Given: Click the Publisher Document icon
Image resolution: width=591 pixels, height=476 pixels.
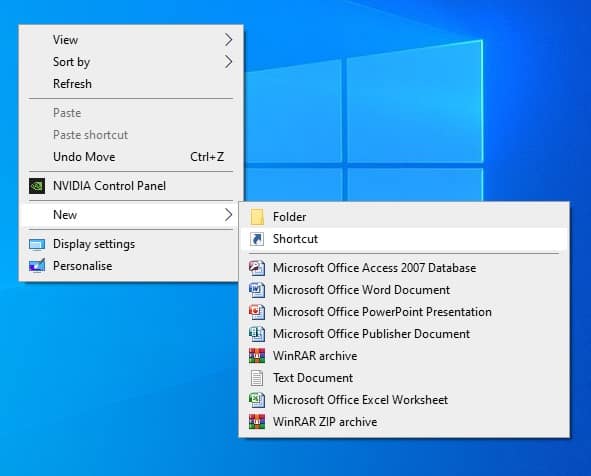Looking at the screenshot, I should tap(257, 334).
